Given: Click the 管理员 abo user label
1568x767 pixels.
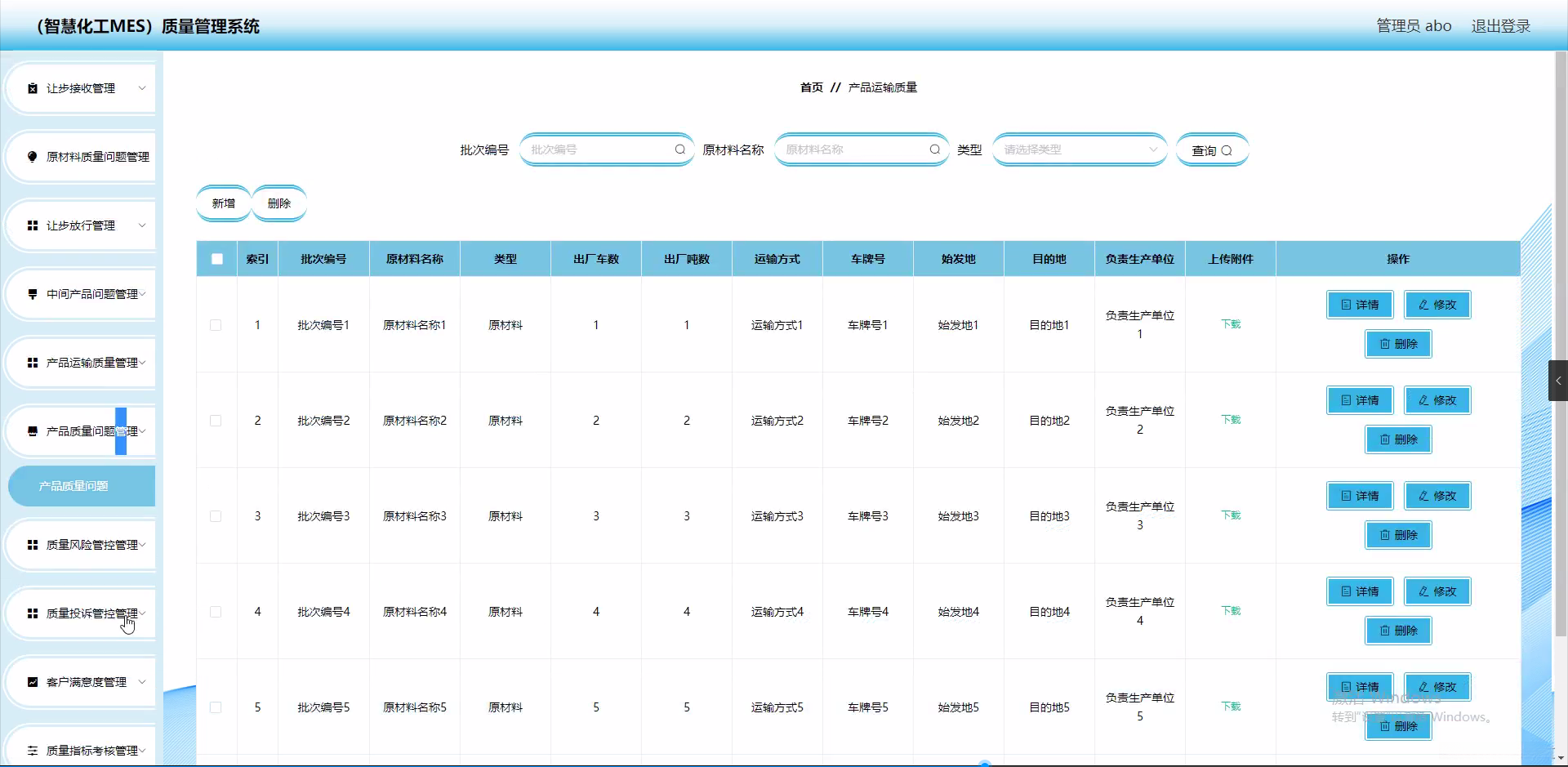Looking at the screenshot, I should pos(1414,26).
